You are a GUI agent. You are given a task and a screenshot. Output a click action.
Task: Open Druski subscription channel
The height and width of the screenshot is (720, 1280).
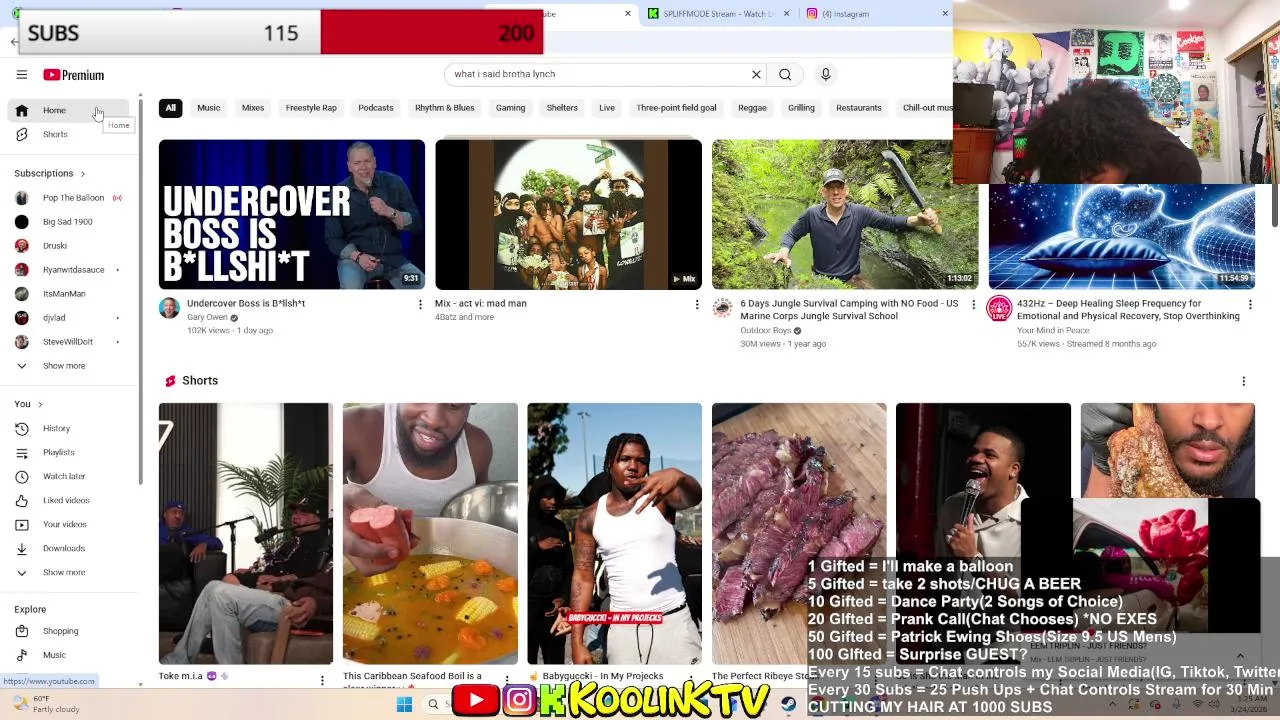(x=68, y=246)
